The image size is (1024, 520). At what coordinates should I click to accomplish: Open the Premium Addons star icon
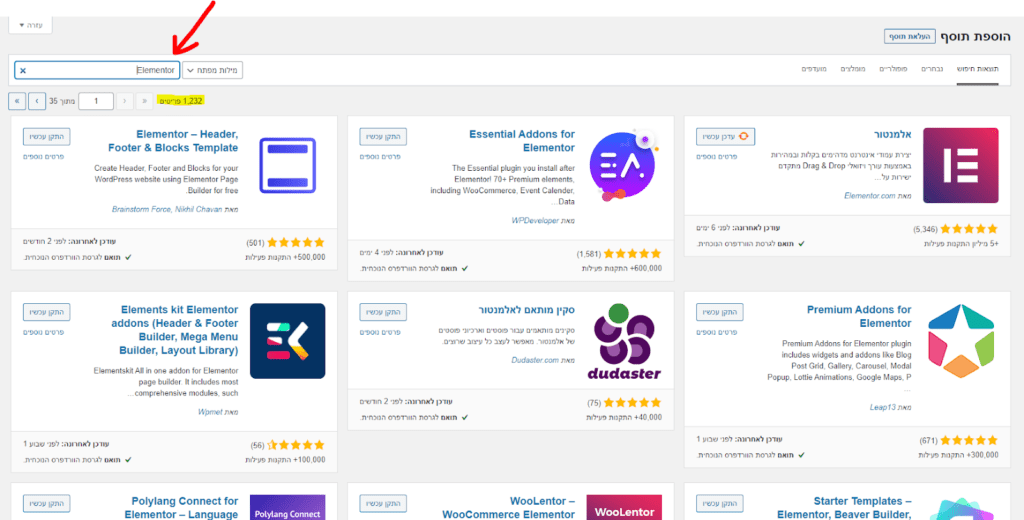click(x=961, y=340)
